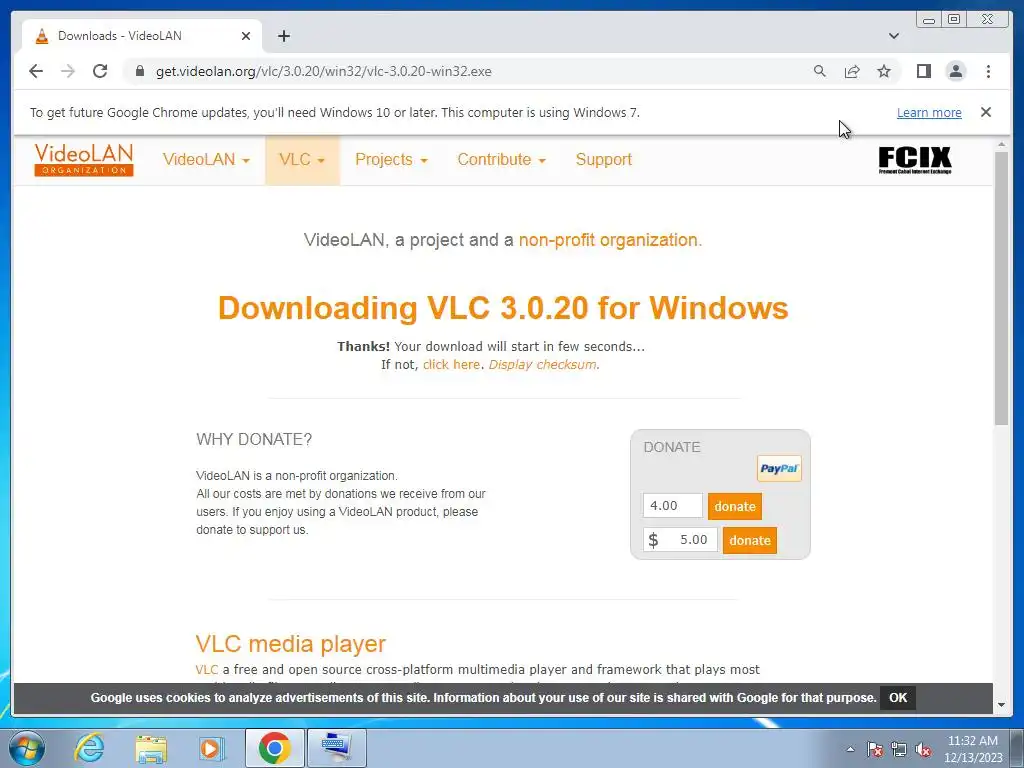Toggle the Chrome side panel
This screenshot has width=1024, height=768.
coord(923,71)
